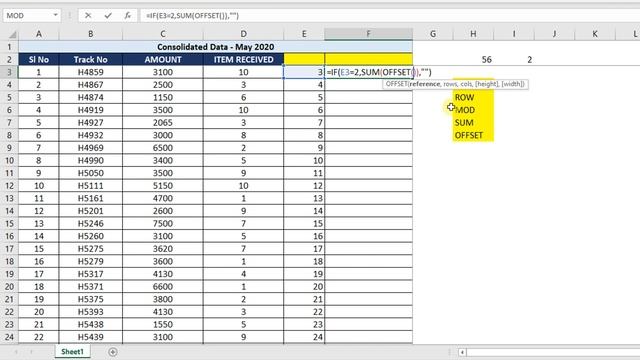Click the 'Track No' header cell
The height and width of the screenshot is (360, 640).
(91, 60)
